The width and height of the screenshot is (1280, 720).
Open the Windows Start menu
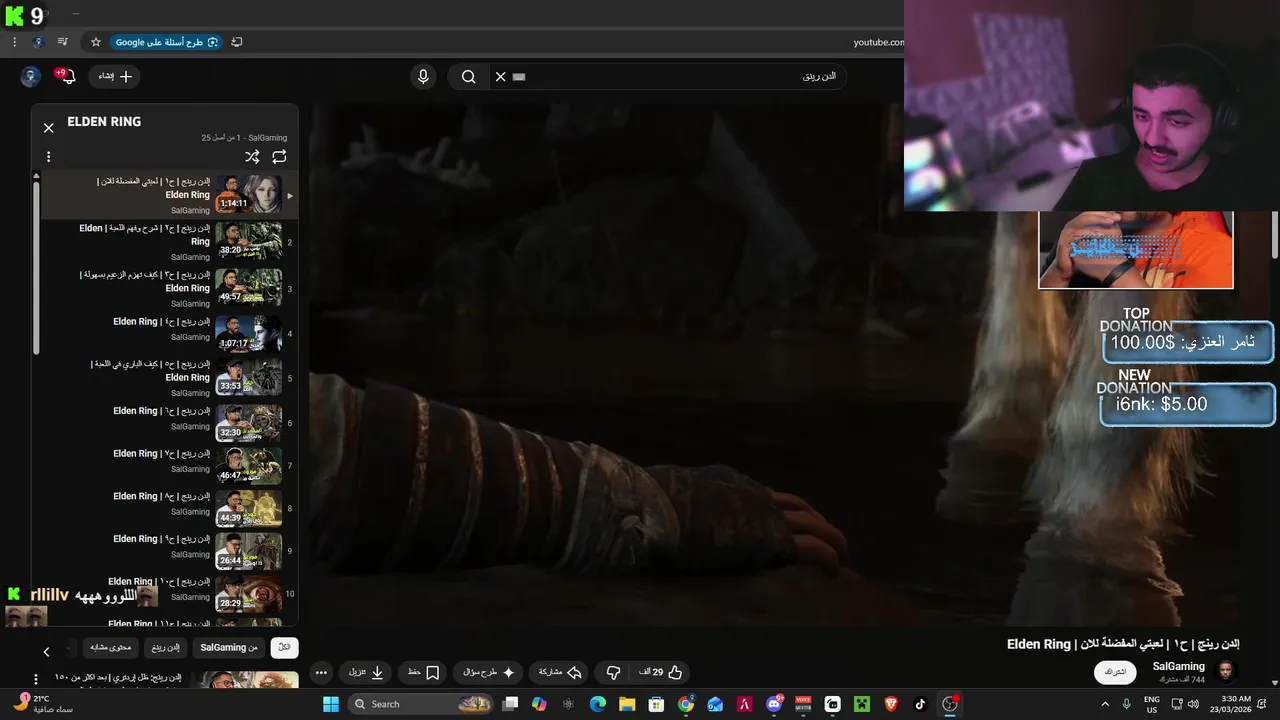tap(331, 704)
